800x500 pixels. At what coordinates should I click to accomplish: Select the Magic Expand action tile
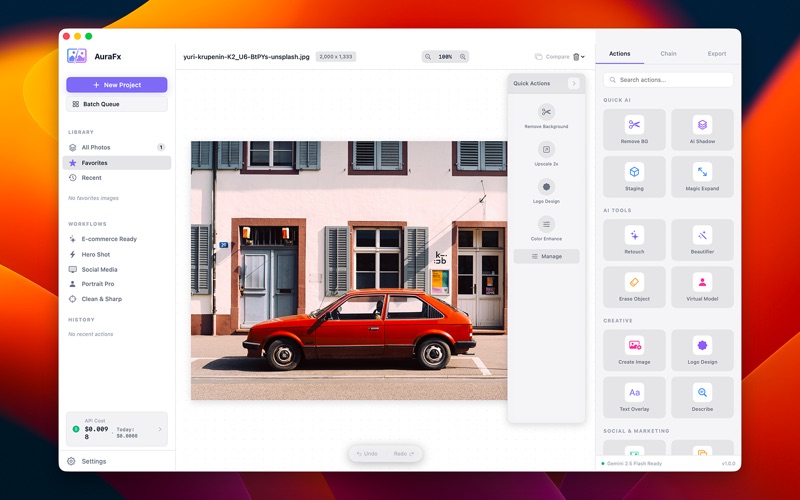[703, 177]
